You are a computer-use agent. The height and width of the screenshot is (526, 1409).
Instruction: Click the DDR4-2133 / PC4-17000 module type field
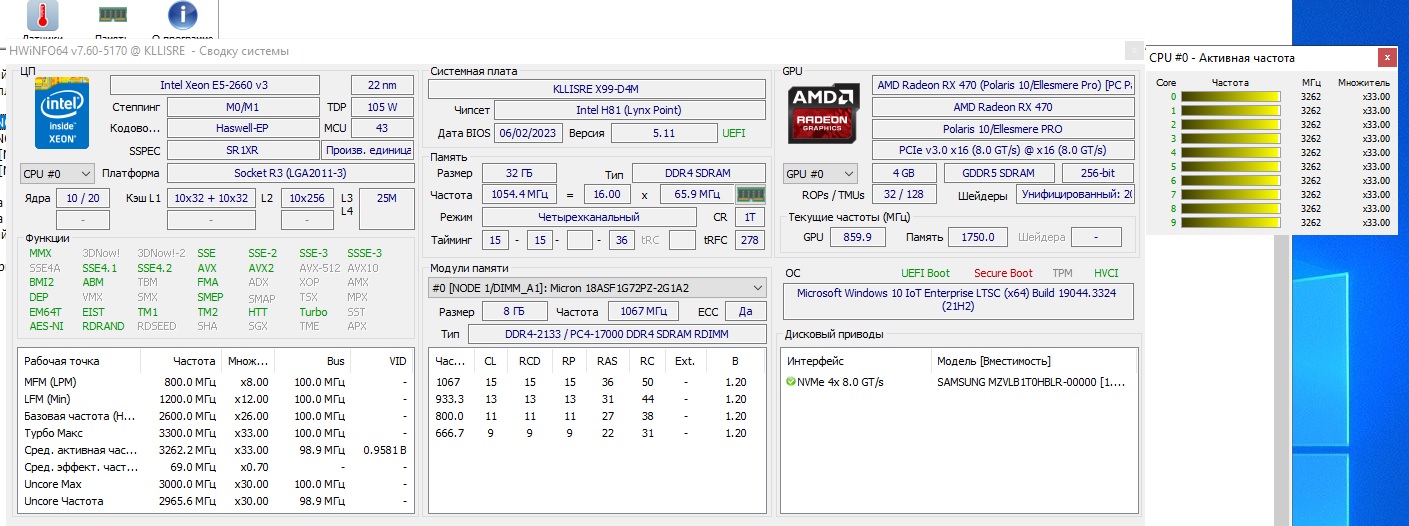pos(617,334)
